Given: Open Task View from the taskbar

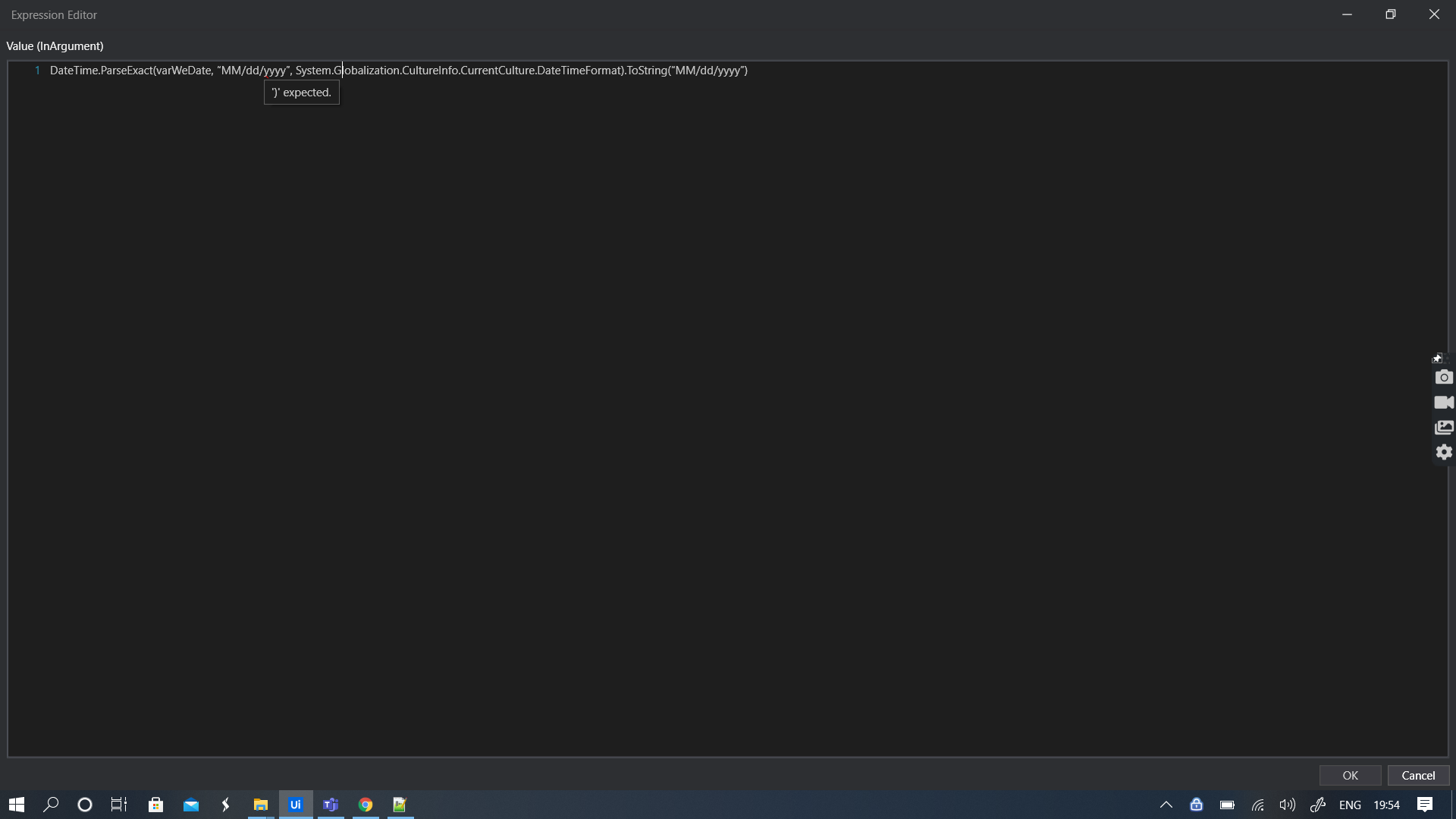Looking at the screenshot, I should [x=119, y=805].
